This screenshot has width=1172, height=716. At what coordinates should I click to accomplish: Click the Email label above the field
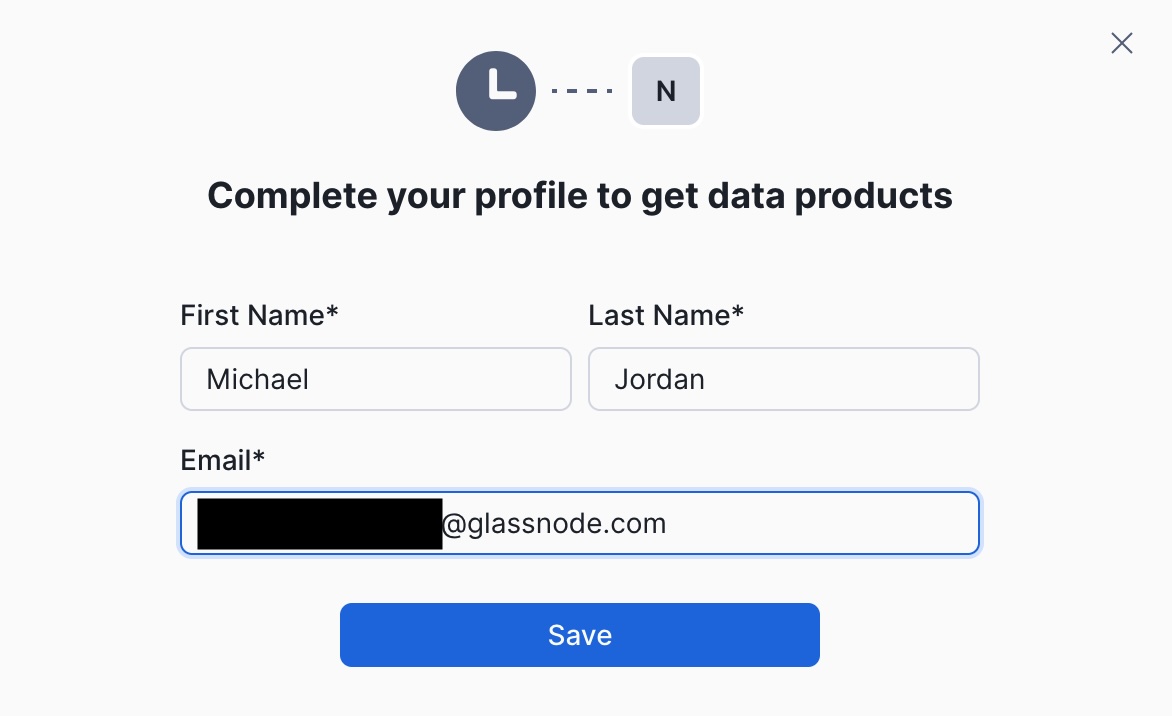222,460
